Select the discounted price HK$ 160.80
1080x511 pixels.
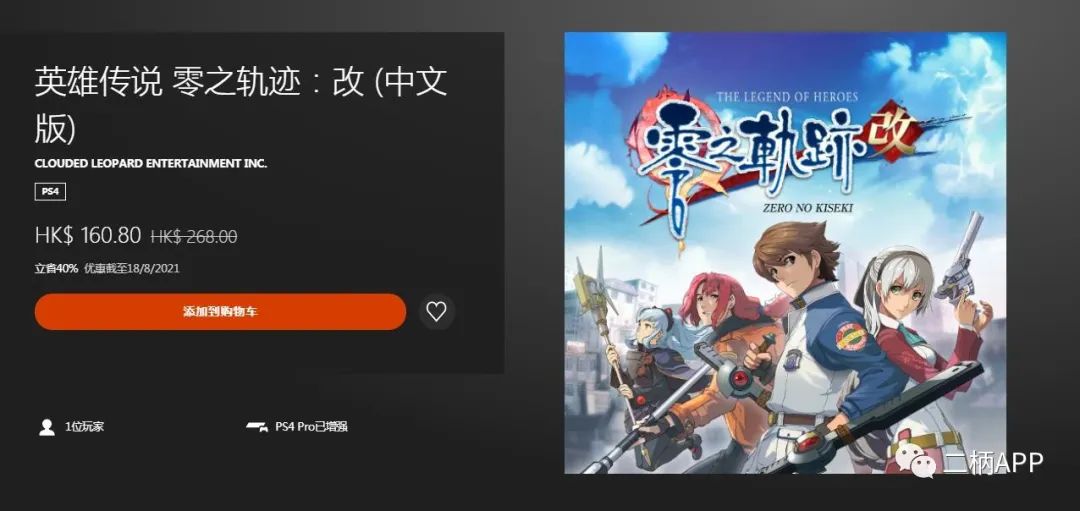[x=88, y=236]
